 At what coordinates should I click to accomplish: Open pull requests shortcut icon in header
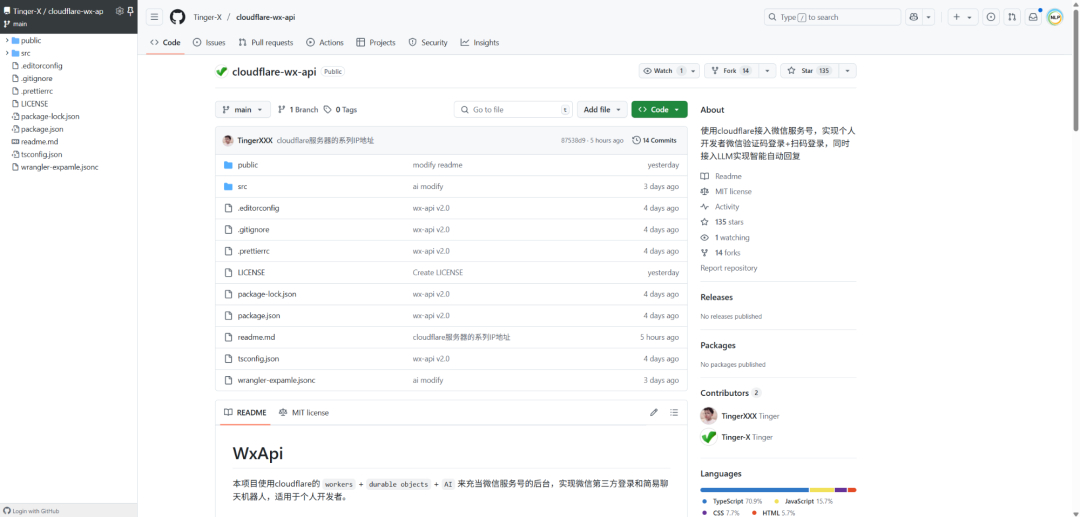click(1011, 17)
